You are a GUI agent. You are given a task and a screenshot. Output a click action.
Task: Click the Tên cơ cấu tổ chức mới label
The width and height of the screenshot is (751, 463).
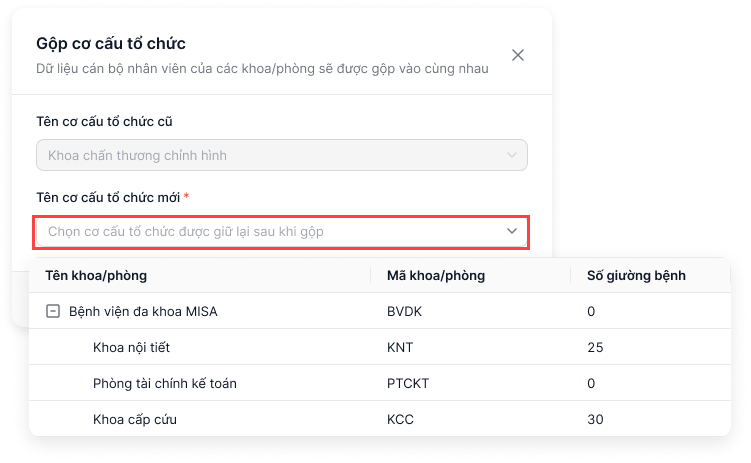(x=108, y=197)
